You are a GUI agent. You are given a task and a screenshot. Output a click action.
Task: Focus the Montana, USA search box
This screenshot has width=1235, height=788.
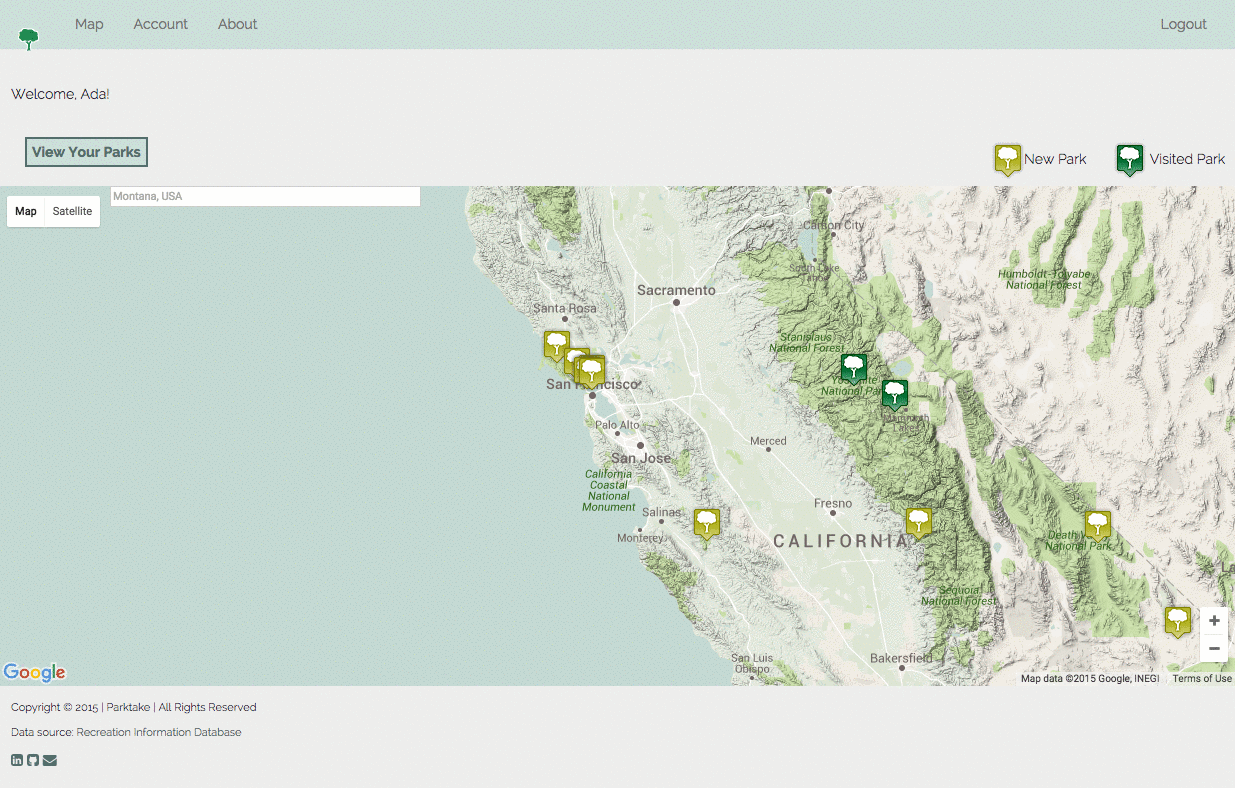coord(265,196)
